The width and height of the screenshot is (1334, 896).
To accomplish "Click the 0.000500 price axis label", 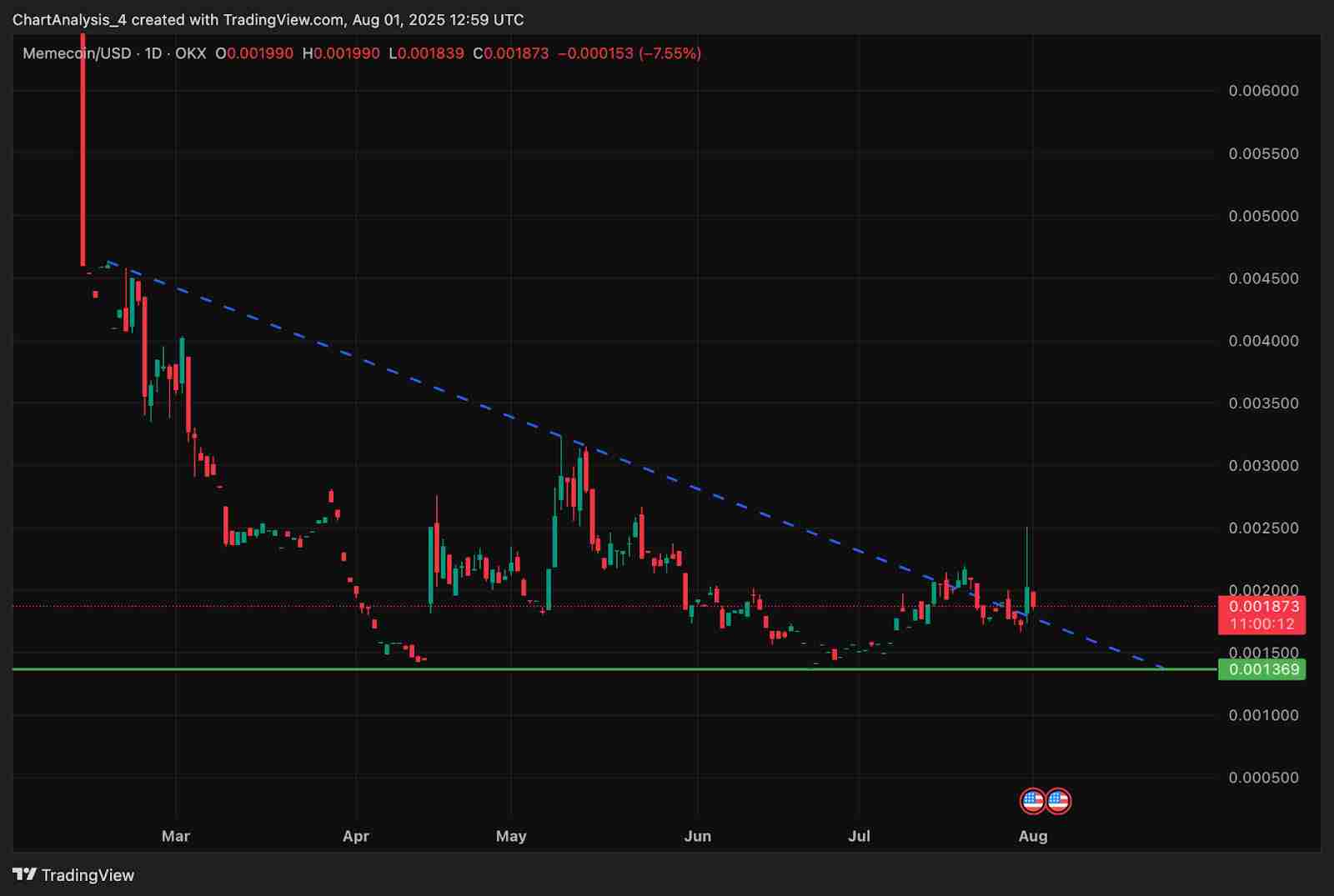I will coord(1263,778).
